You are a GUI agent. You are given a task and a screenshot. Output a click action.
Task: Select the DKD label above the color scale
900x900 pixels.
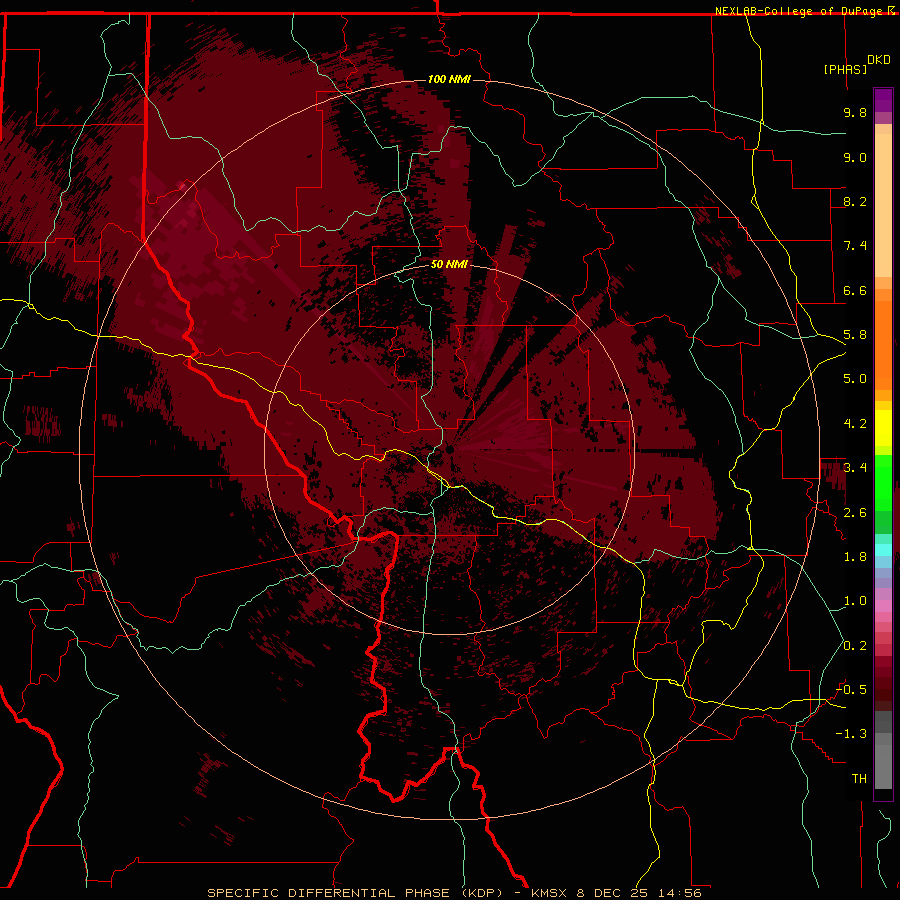coord(879,60)
